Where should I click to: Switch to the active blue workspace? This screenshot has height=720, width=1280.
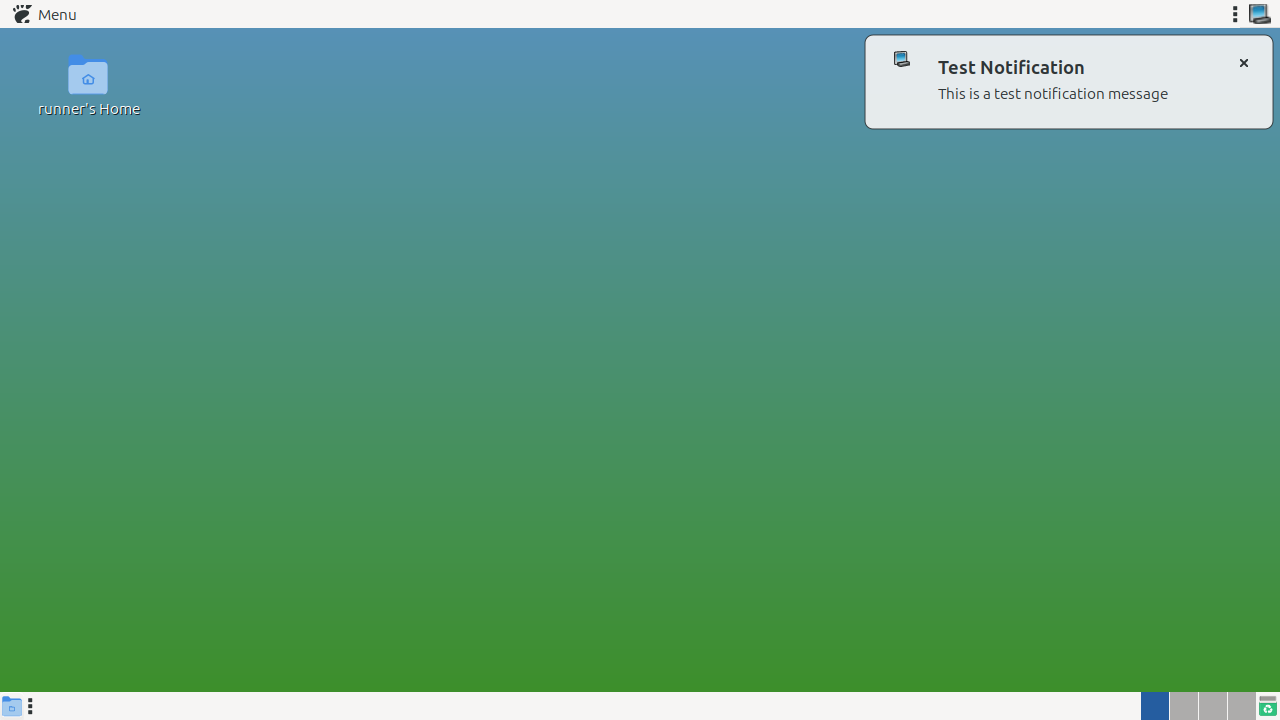(x=1155, y=706)
